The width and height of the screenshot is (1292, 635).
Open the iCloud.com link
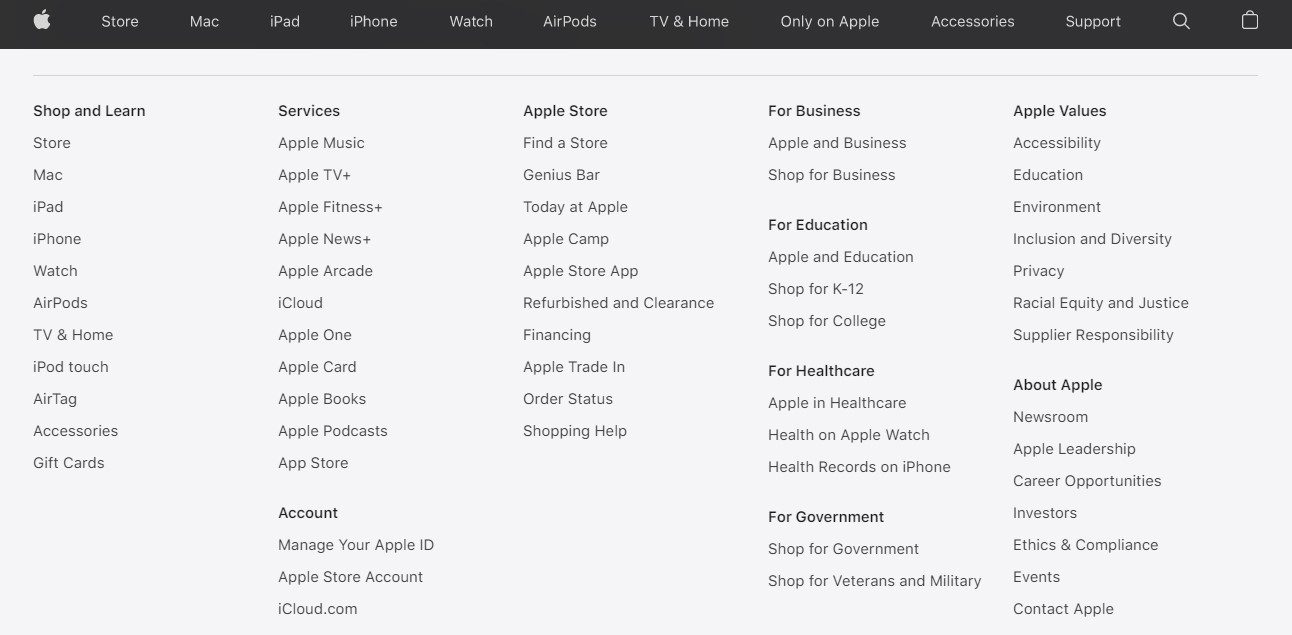[x=317, y=608]
